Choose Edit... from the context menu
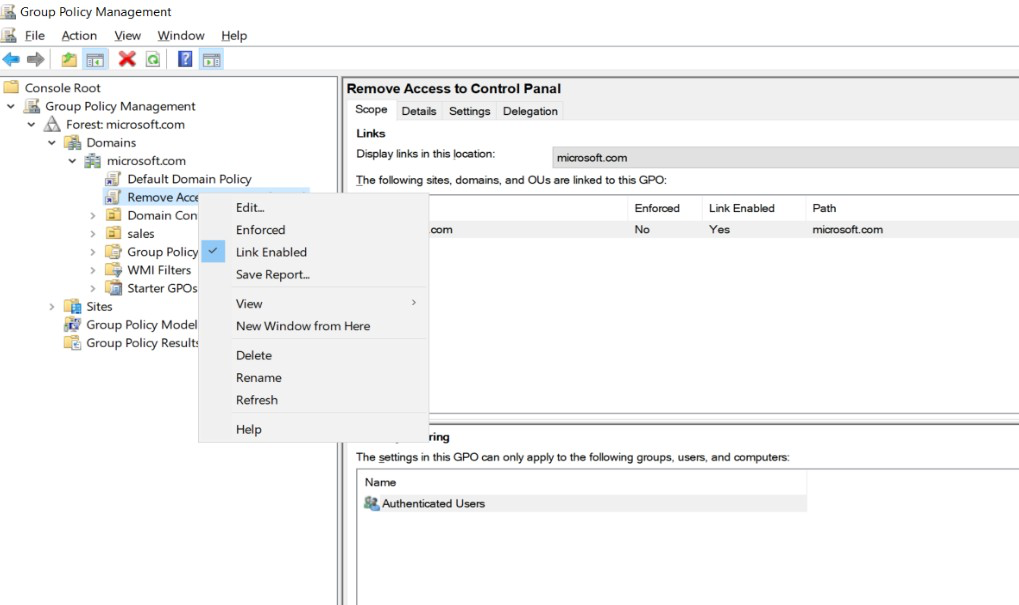The image size is (1019, 605). 313,208
